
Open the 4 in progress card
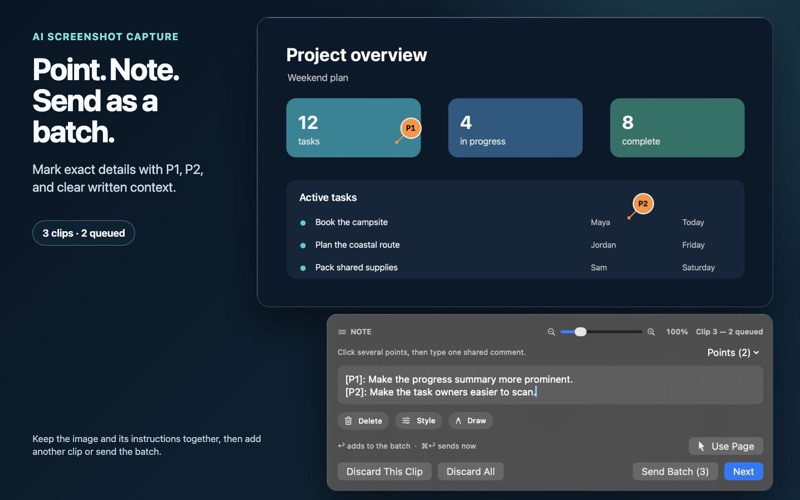click(515, 128)
